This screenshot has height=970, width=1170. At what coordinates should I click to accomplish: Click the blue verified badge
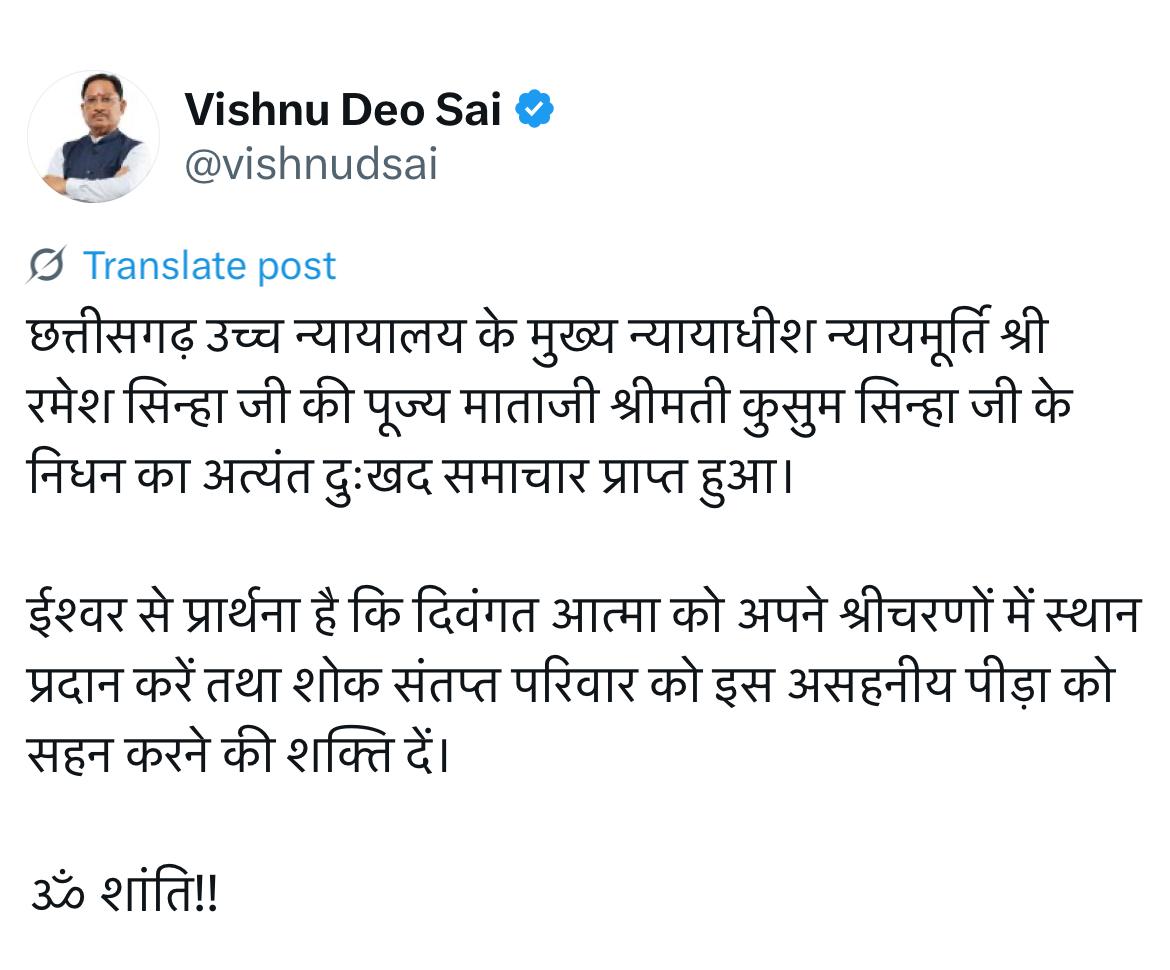pos(535,111)
